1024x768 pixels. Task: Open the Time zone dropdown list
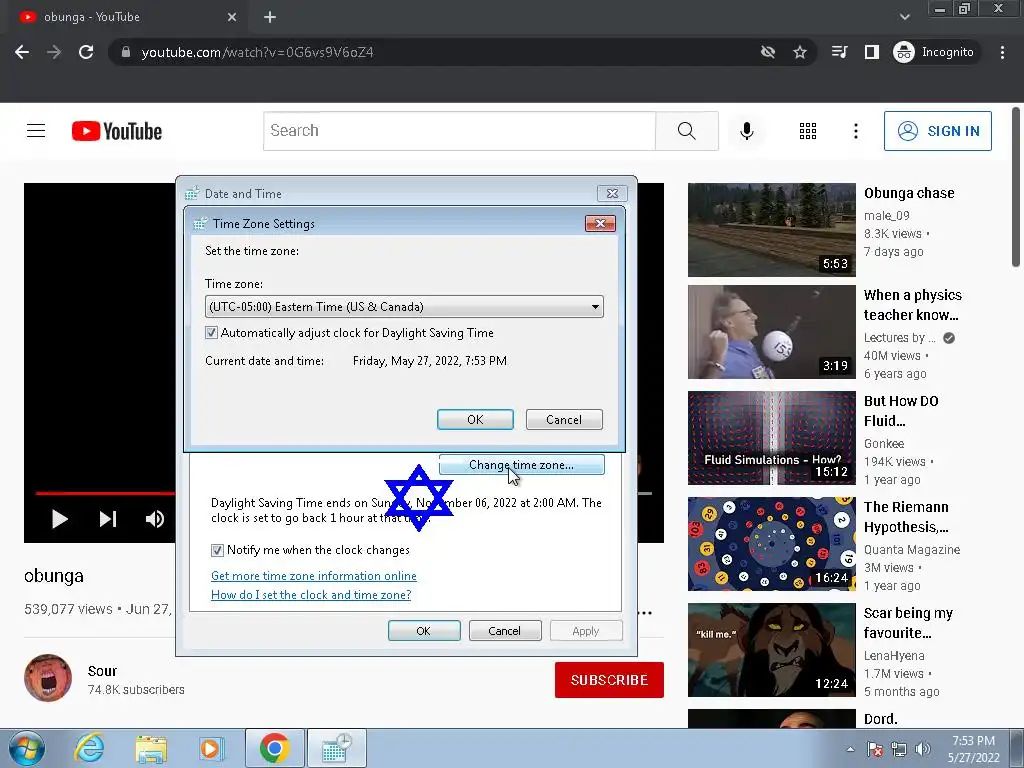404,306
